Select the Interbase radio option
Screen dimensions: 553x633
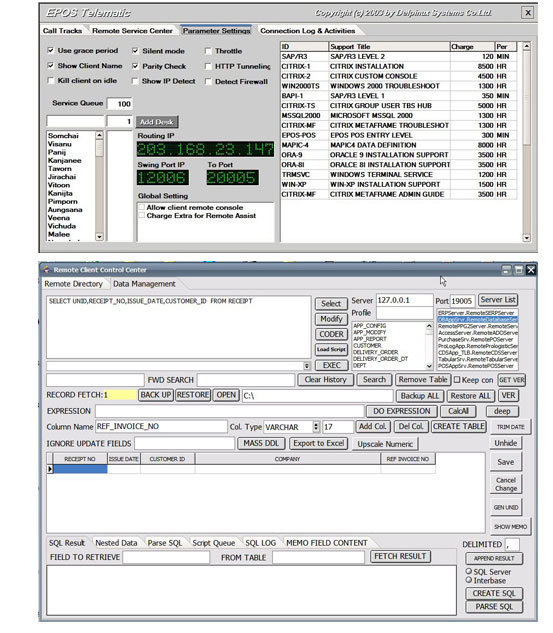pos(469,580)
